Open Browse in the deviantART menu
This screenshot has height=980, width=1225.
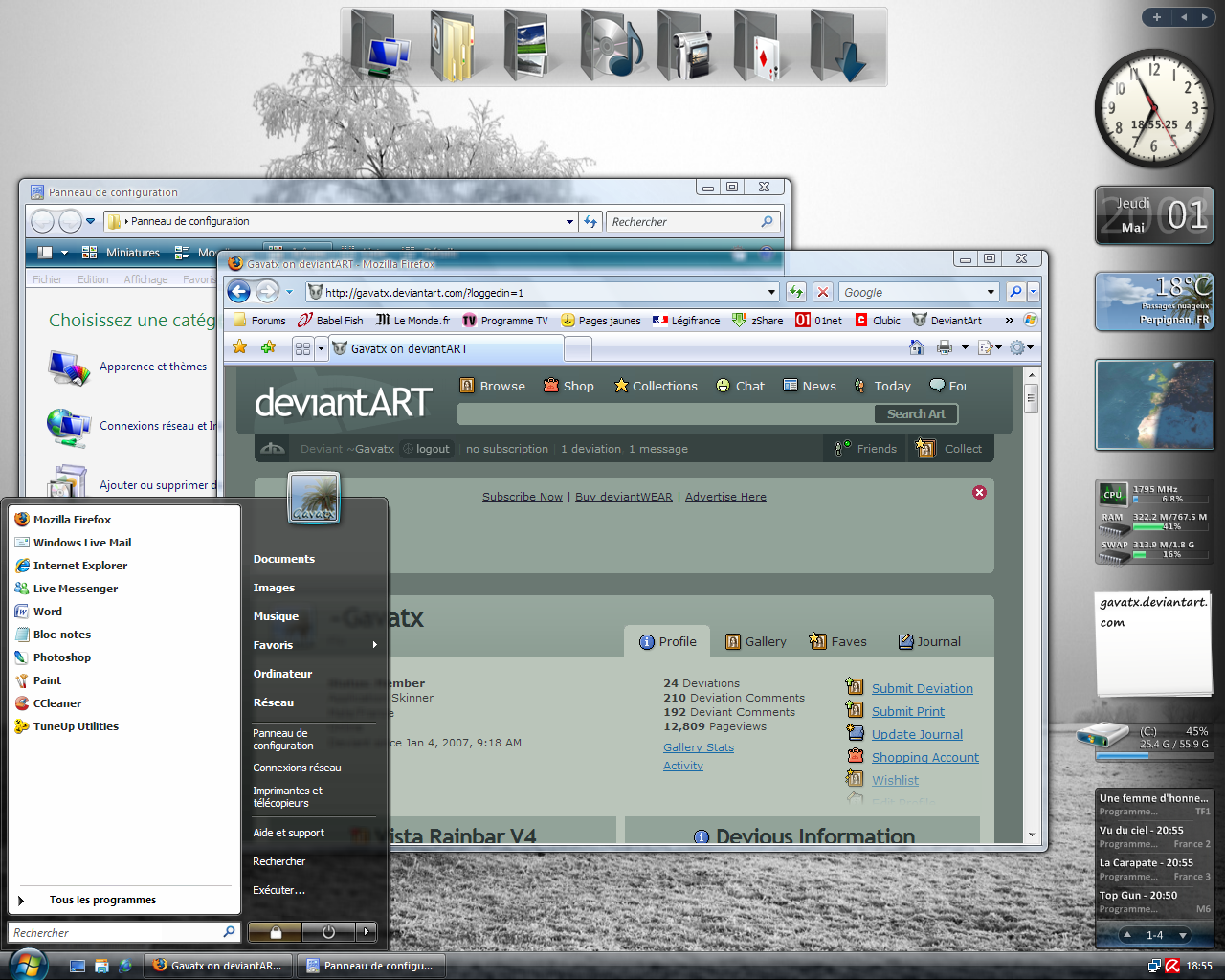coord(493,386)
